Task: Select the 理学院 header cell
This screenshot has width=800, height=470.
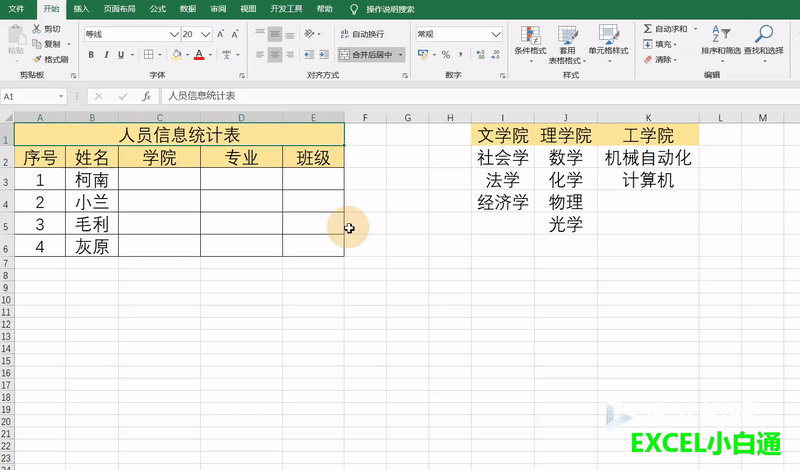Action: (566, 135)
